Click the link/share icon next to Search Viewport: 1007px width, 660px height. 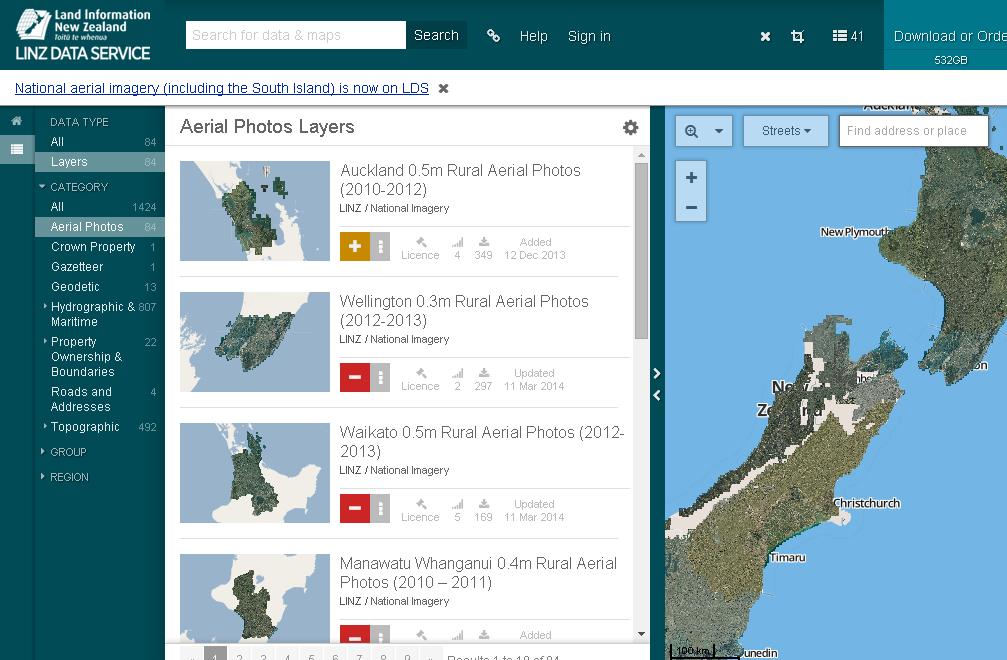(493, 36)
